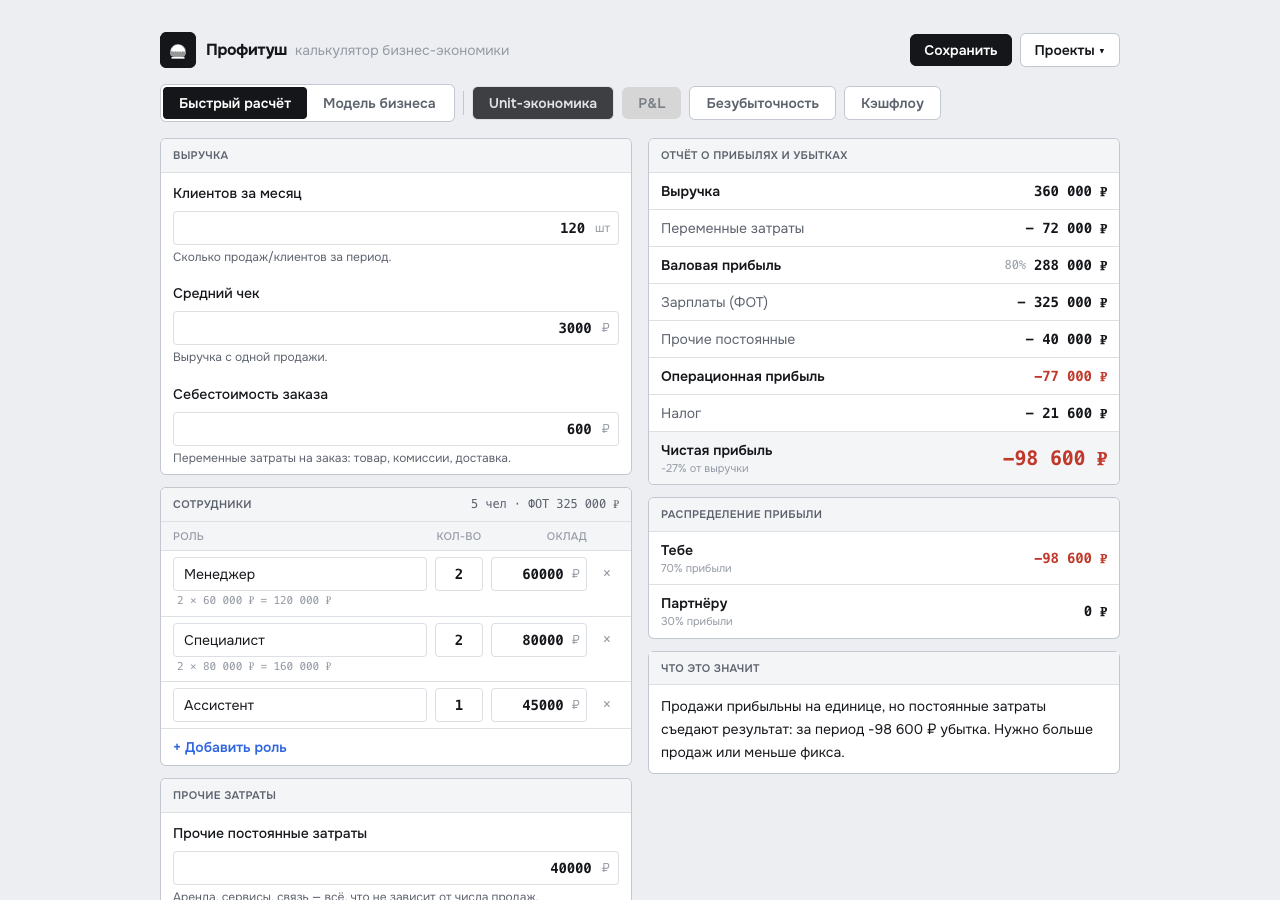Image resolution: width=1280 pixels, height=900 pixels.
Task: Click the 2 × 60 000 ₽ = 120 000 ₽ line
Action: pos(254,601)
